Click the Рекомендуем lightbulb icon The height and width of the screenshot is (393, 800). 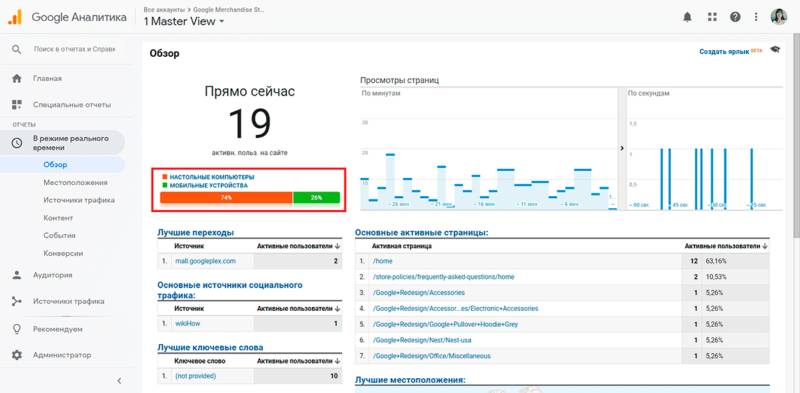click(x=17, y=329)
